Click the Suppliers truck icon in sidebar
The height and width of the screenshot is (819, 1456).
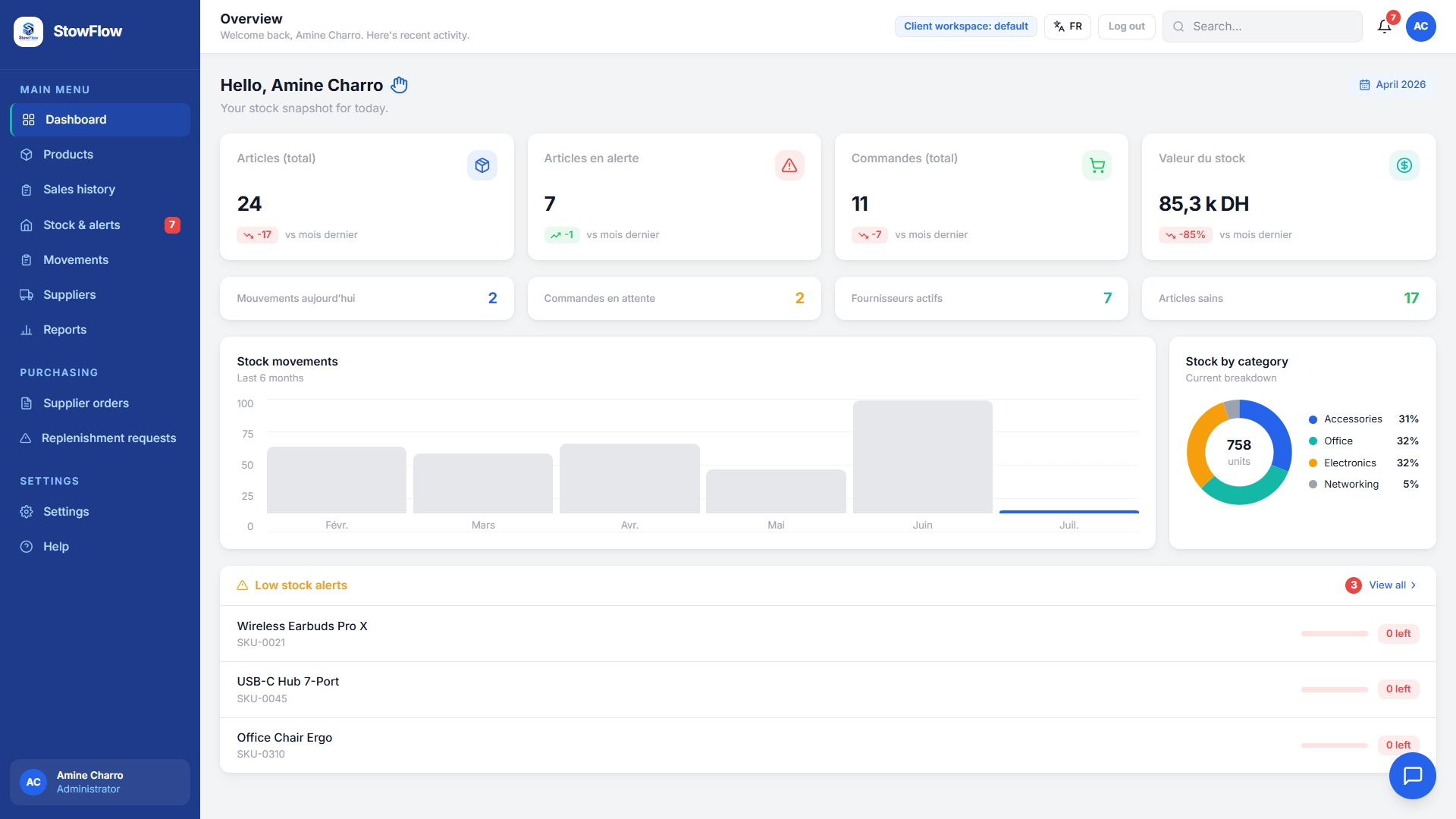27,295
